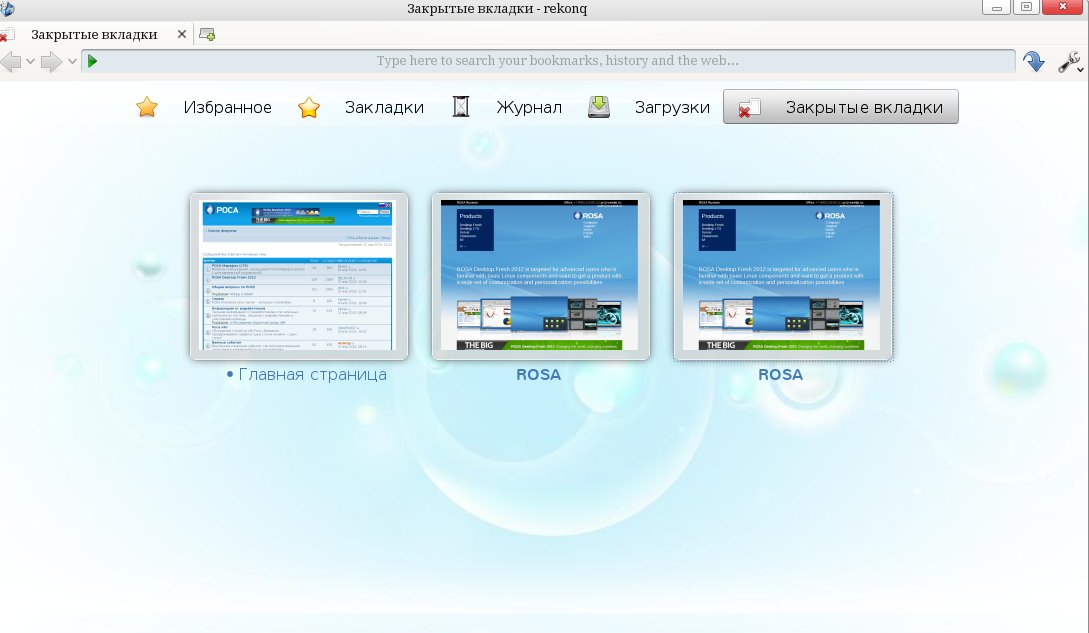Click the Журнал hourglass icon

coord(460,106)
